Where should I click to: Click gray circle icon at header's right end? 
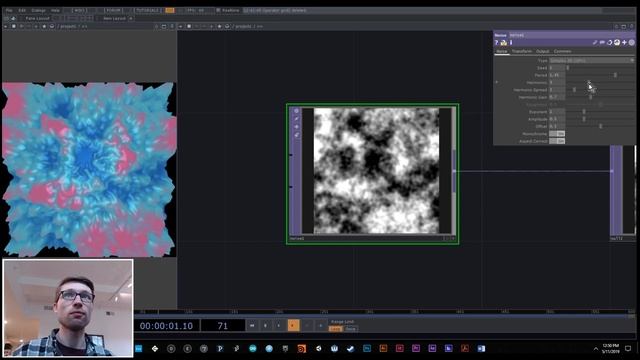click(x=632, y=42)
